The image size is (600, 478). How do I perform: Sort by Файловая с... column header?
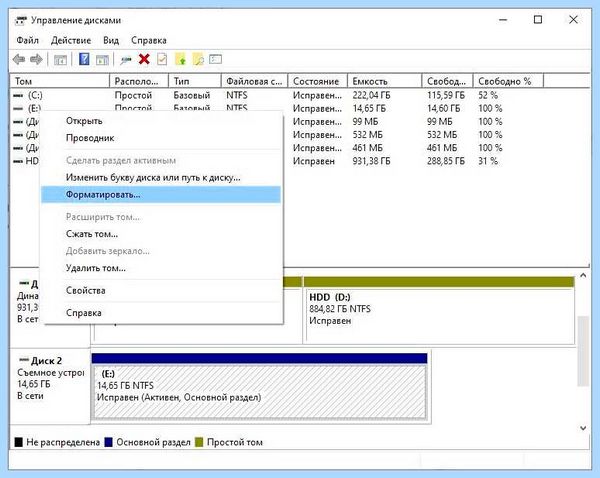pyautogui.click(x=254, y=81)
